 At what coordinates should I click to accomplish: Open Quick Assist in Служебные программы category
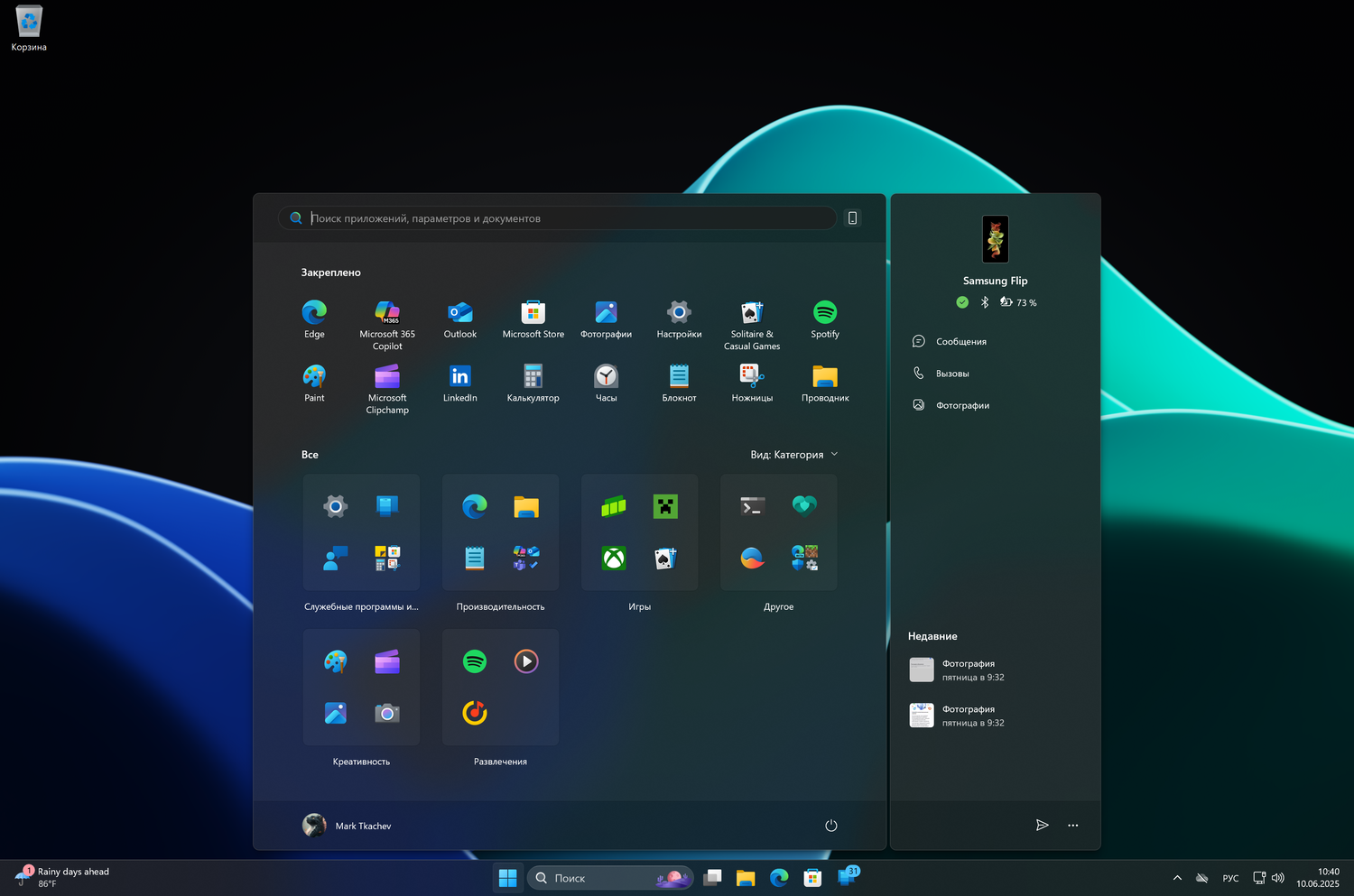pyautogui.click(x=336, y=559)
